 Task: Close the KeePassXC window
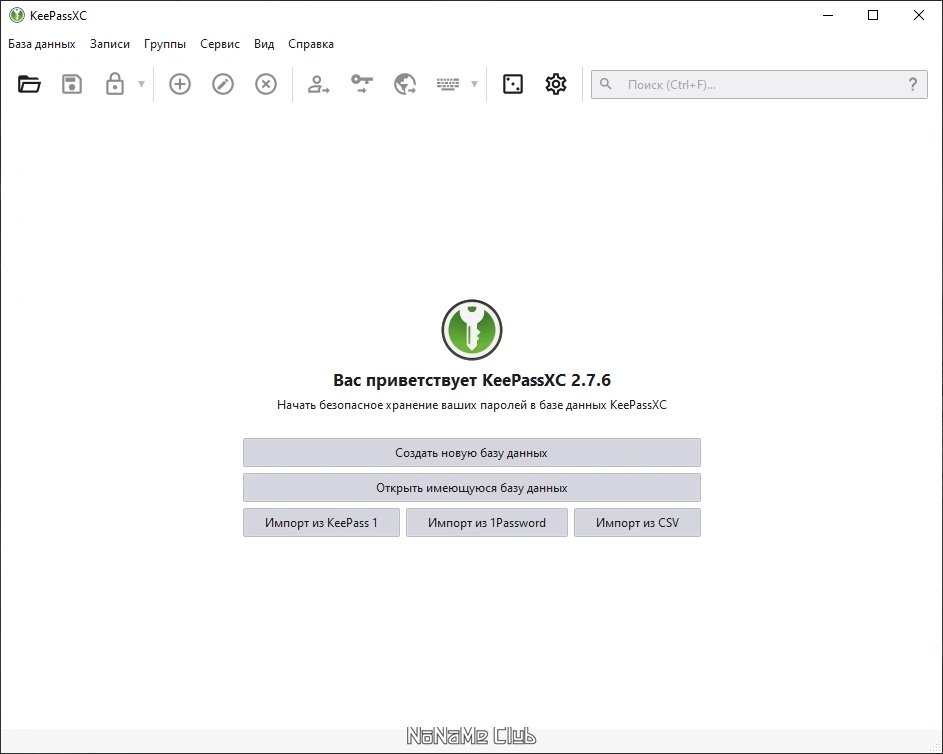tap(919, 15)
